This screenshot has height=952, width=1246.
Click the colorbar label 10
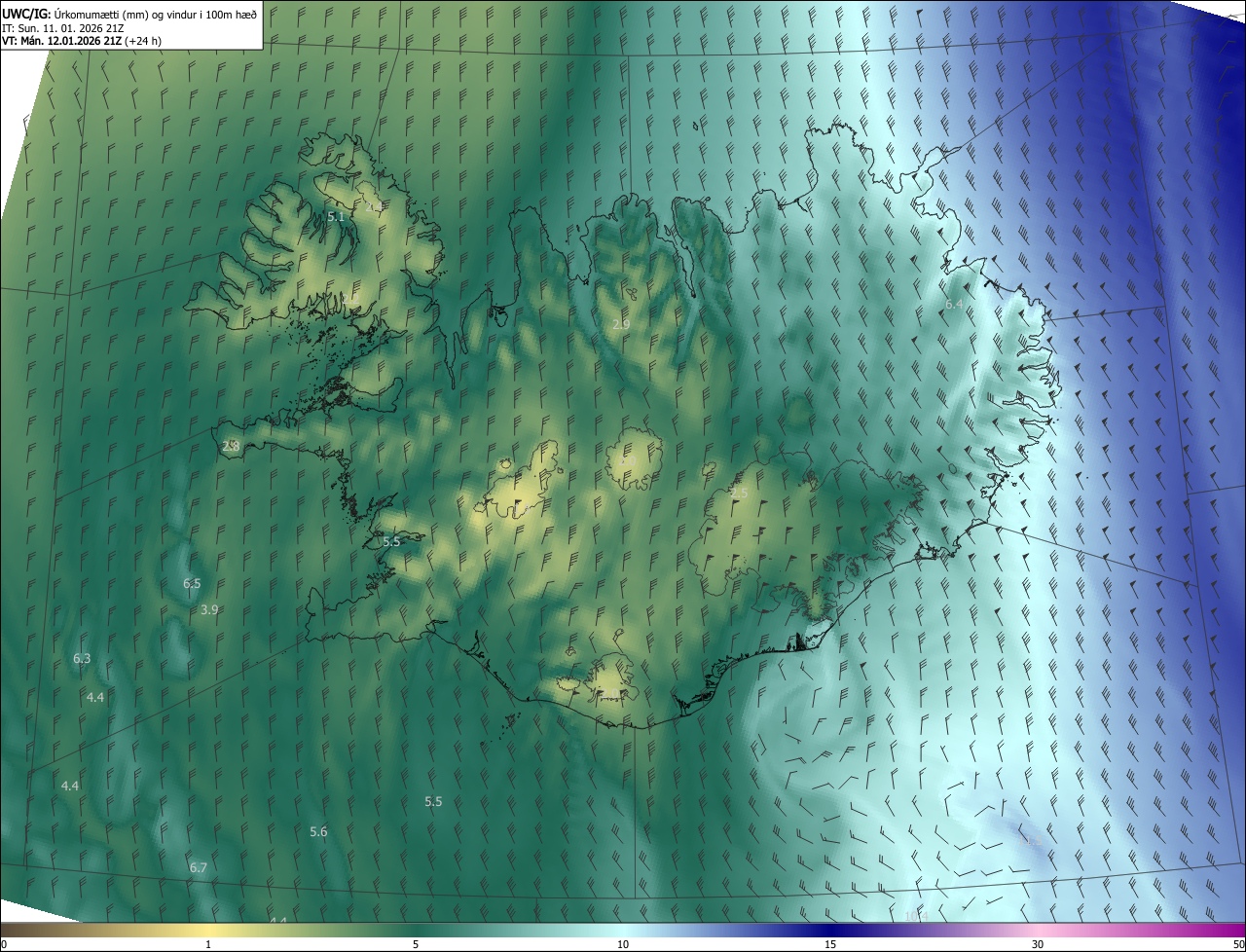pos(623,944)
